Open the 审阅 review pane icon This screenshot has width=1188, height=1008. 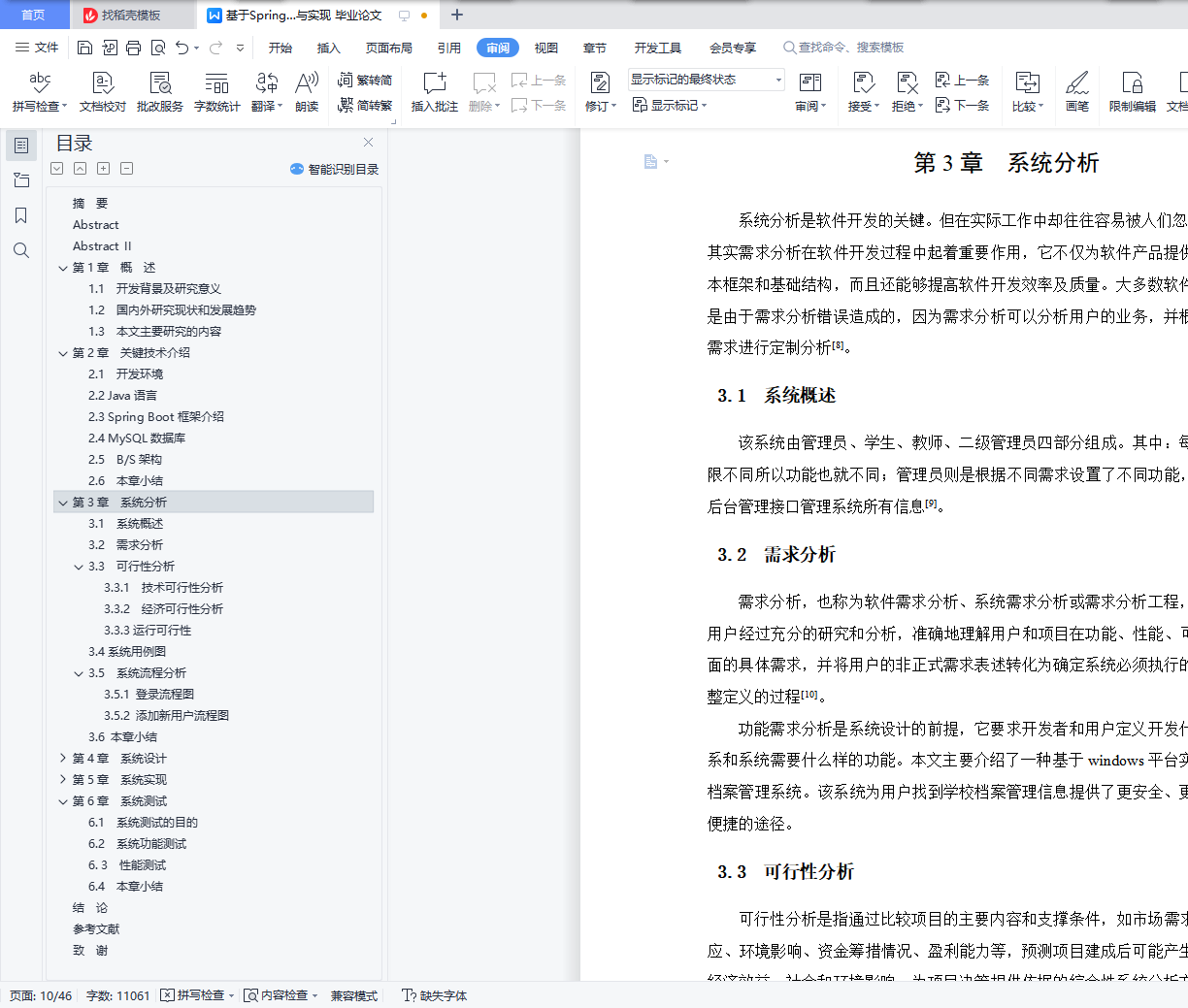pos(809,83)
